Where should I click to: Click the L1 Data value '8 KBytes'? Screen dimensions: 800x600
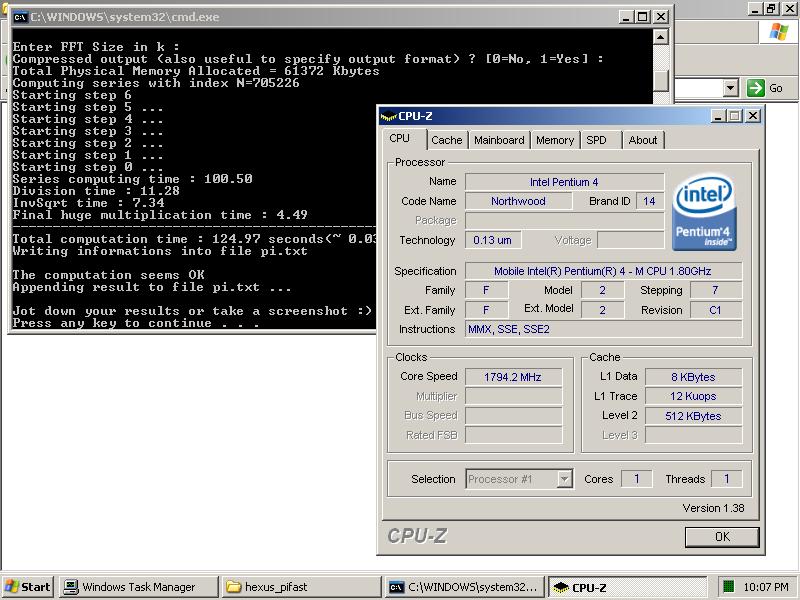pyautogui.click(x=693, y=377)
